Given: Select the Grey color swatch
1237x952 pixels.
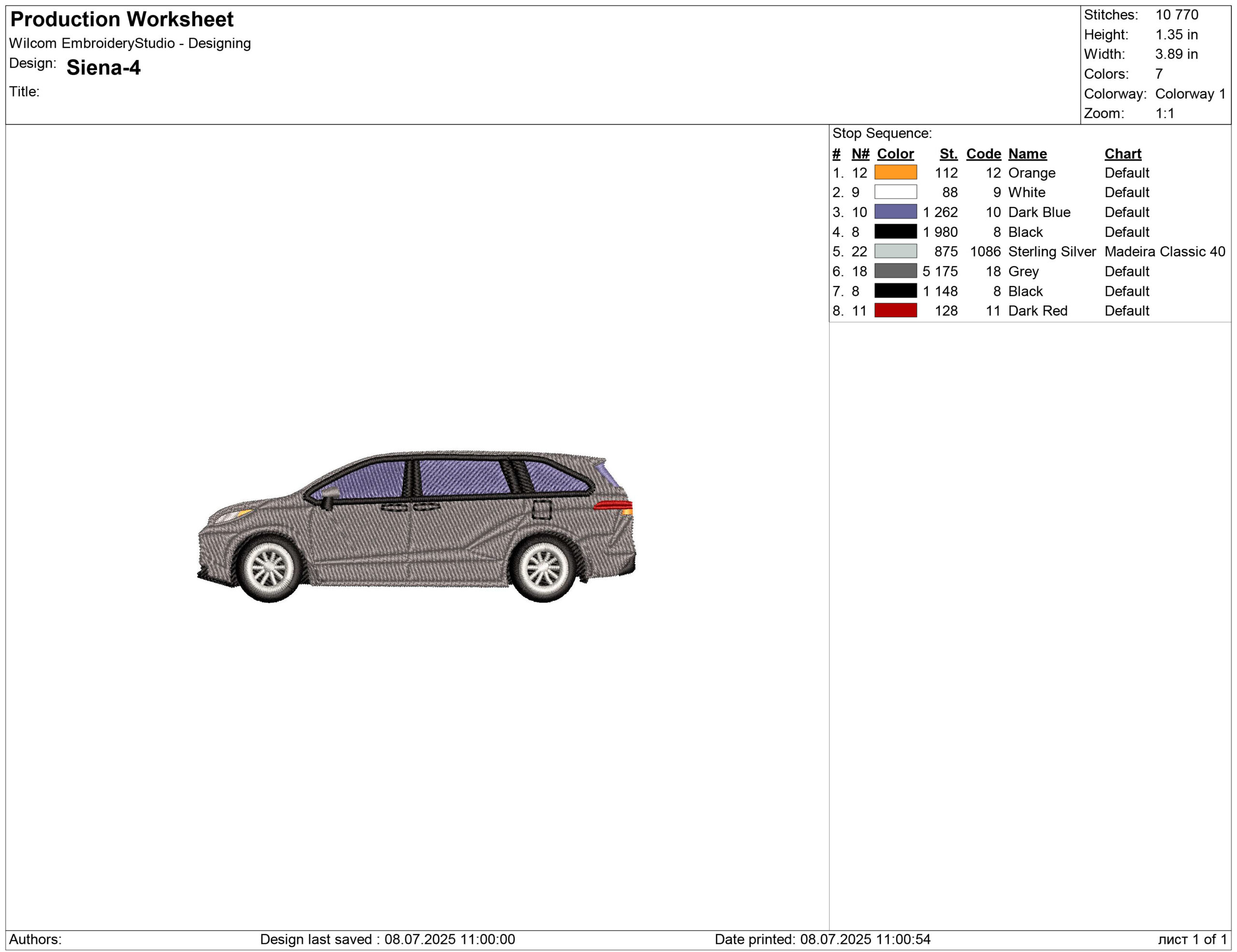Looking at the screenshot, I should [895, 271].
